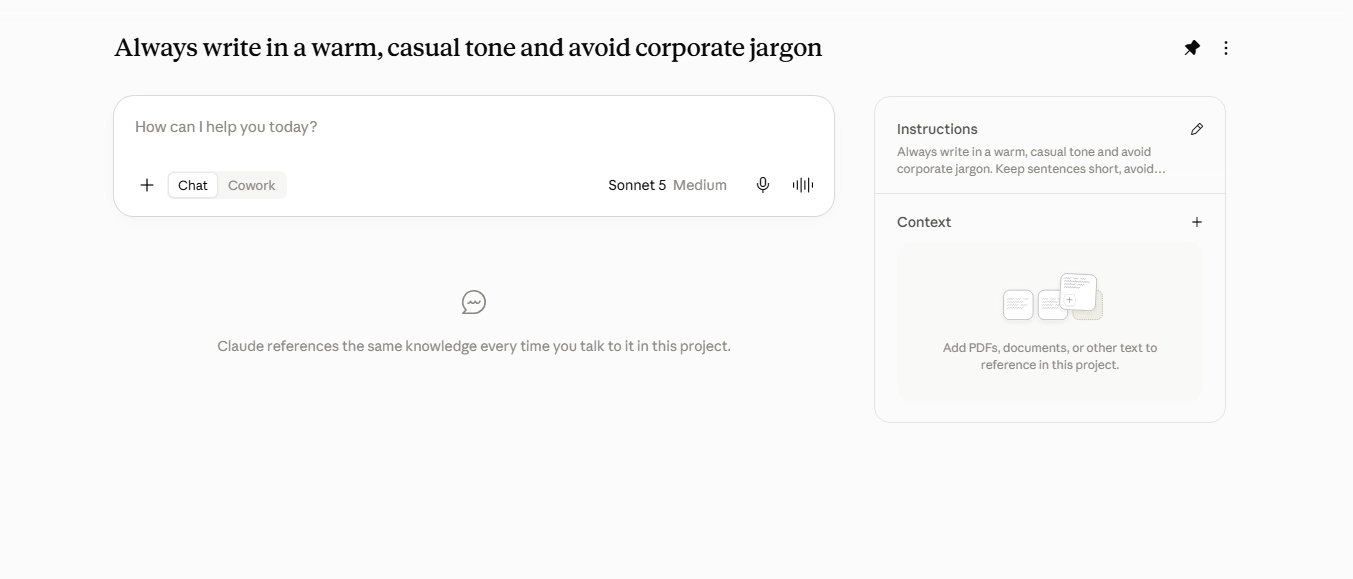
Task: Open the three-dot project options menu
Action: pos(1226,48)
